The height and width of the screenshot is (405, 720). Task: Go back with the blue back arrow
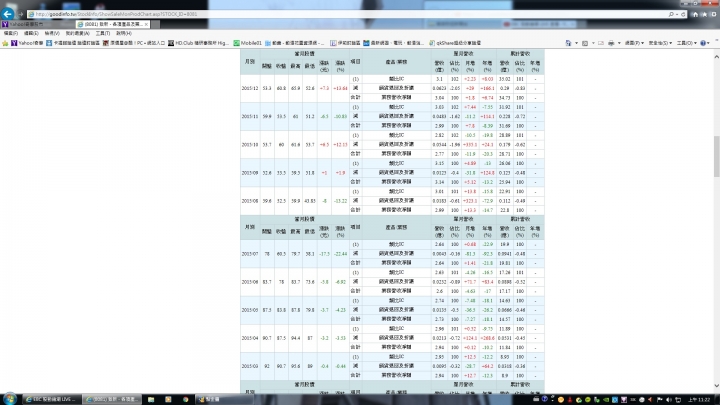(x=7, y=14)
